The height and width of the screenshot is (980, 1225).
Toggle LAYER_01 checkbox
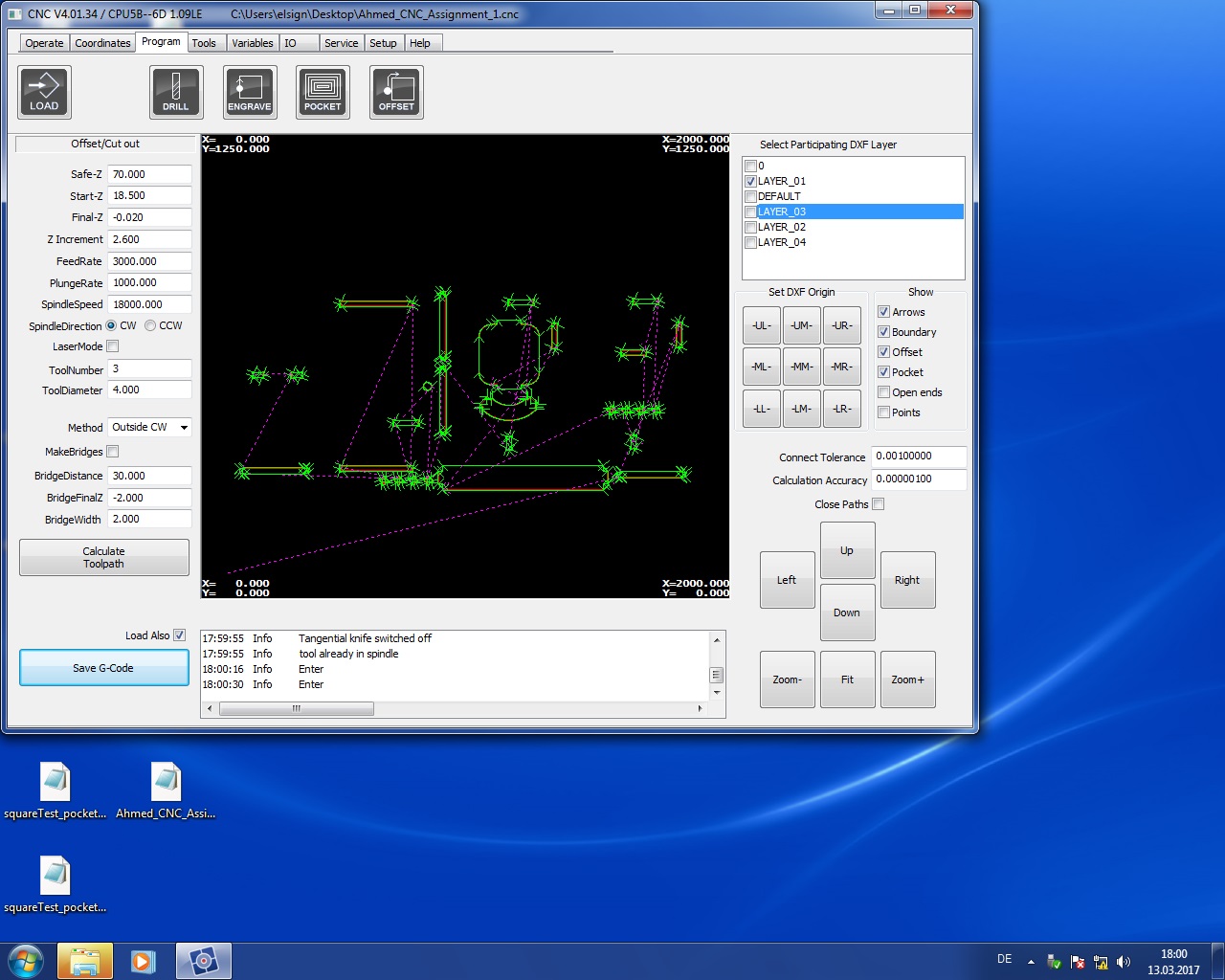point(751,181)
